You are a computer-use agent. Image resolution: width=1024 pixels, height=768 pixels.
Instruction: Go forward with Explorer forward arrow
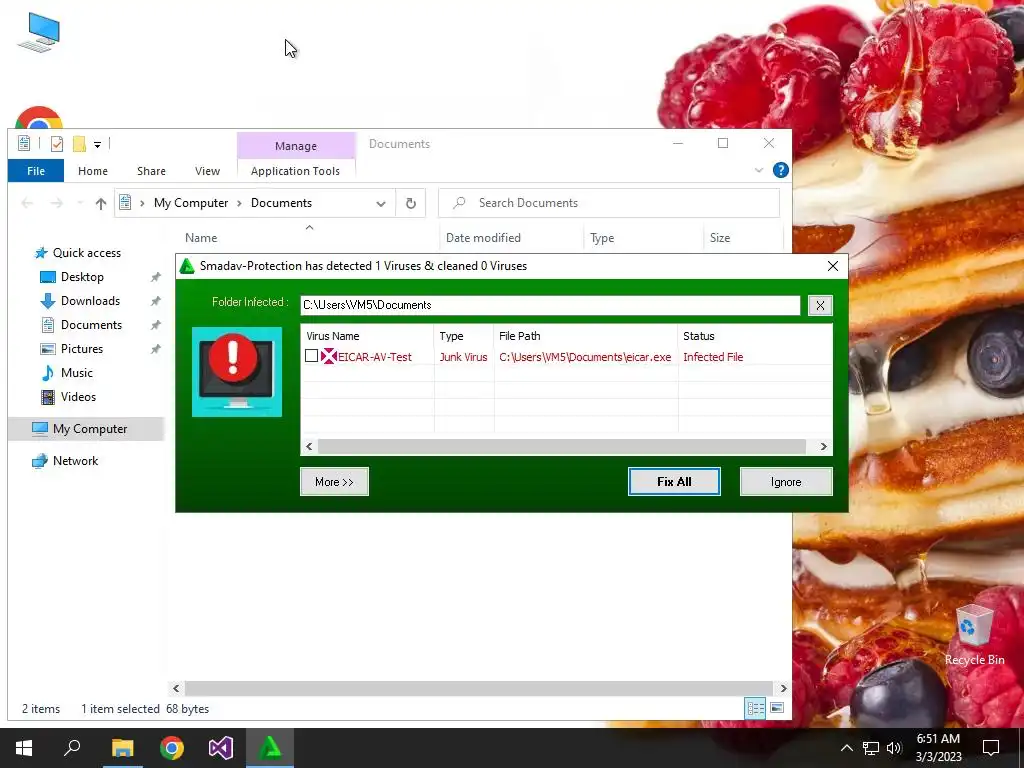coord(57,203)
